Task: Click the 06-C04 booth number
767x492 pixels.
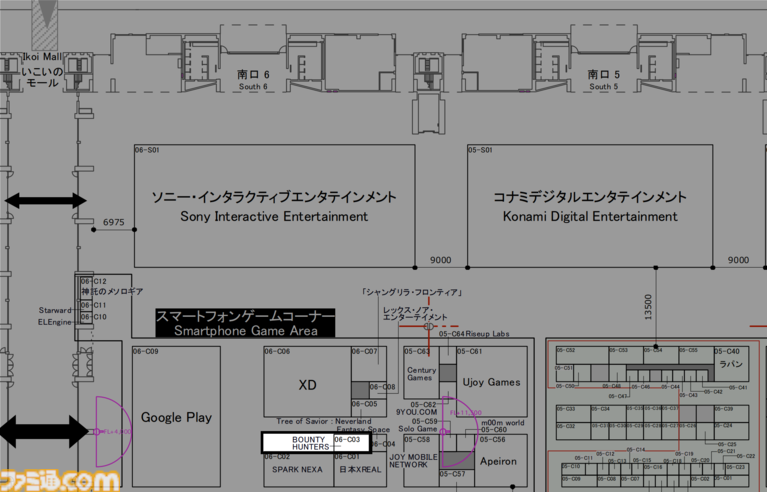Action: click(383, 444)
